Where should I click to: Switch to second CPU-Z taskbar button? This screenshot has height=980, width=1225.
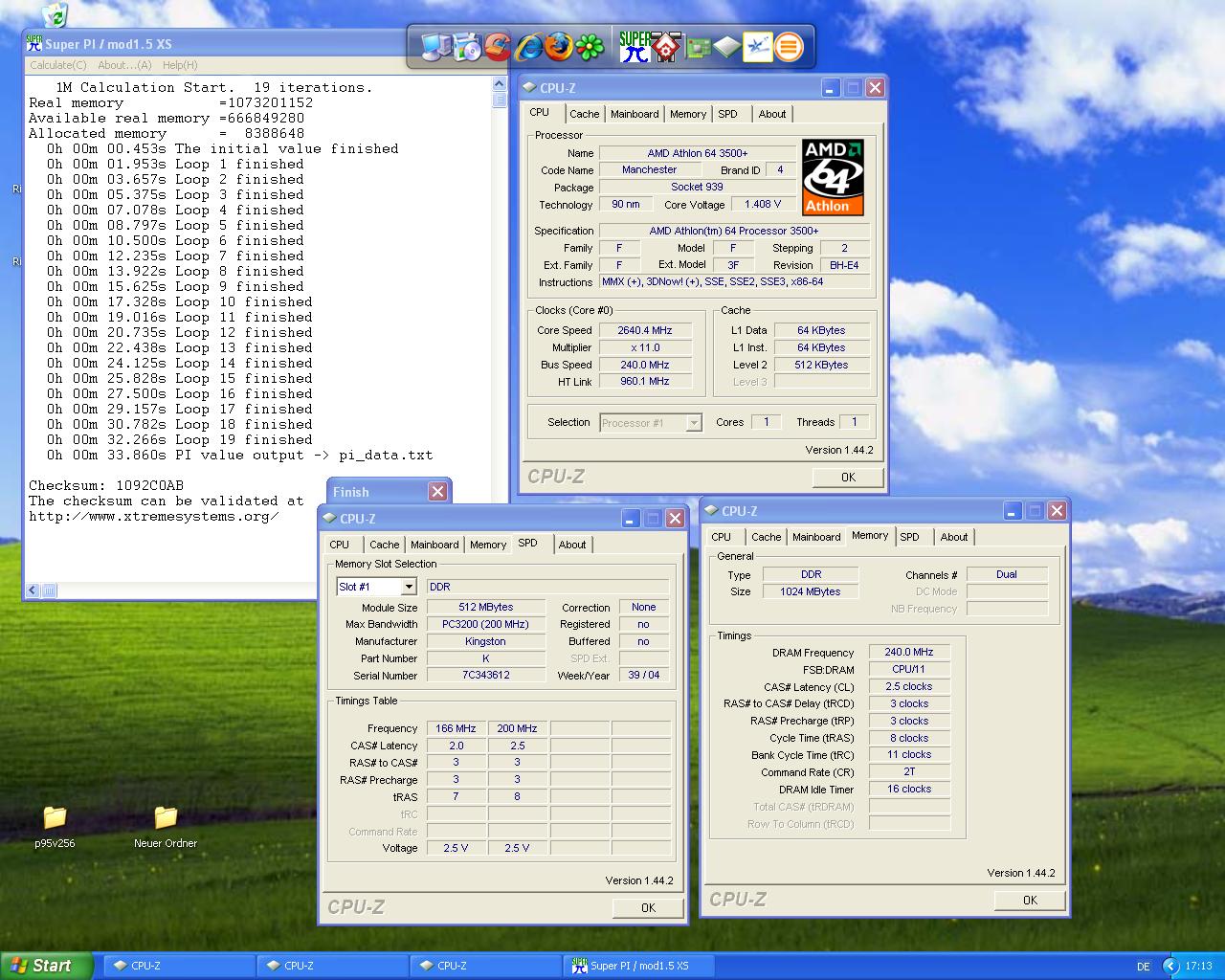click(331, 966)
